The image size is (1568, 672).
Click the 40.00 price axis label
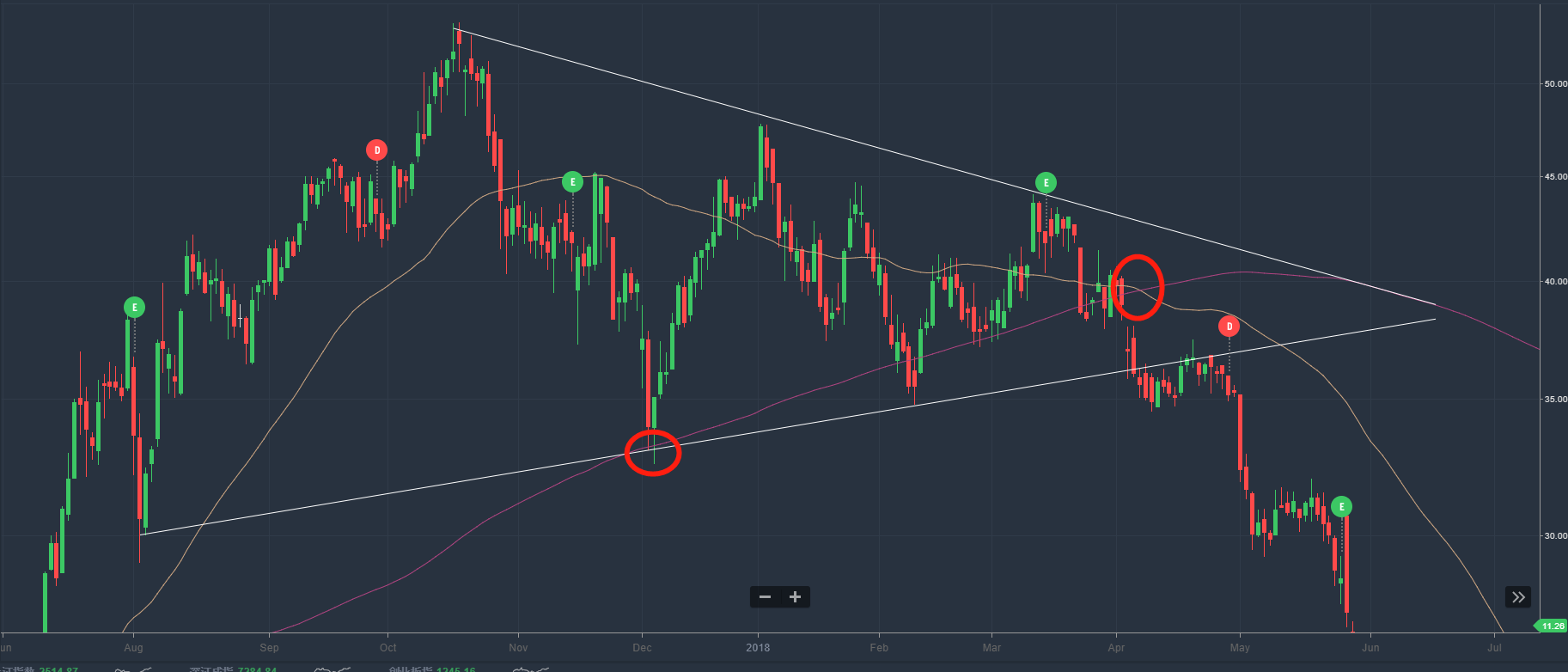(1555, 282)
